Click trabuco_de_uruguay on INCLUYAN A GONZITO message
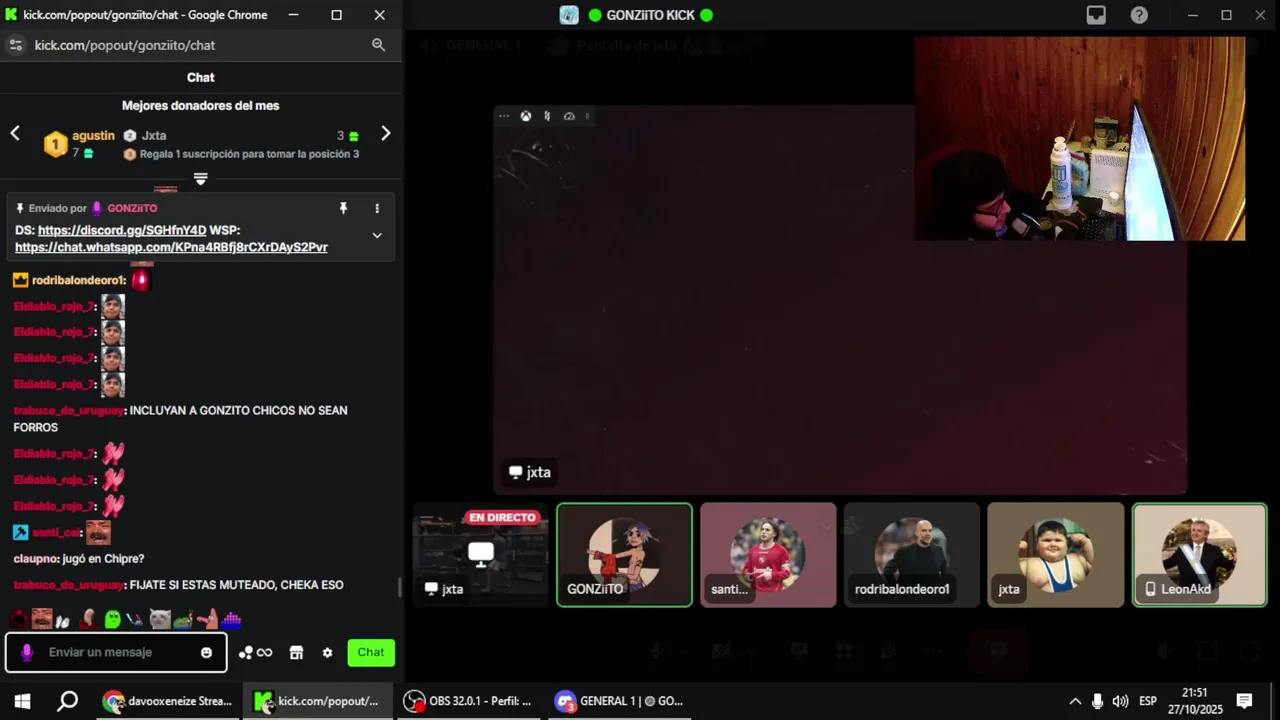1280x720 pixels. click(x=68, y=410)
